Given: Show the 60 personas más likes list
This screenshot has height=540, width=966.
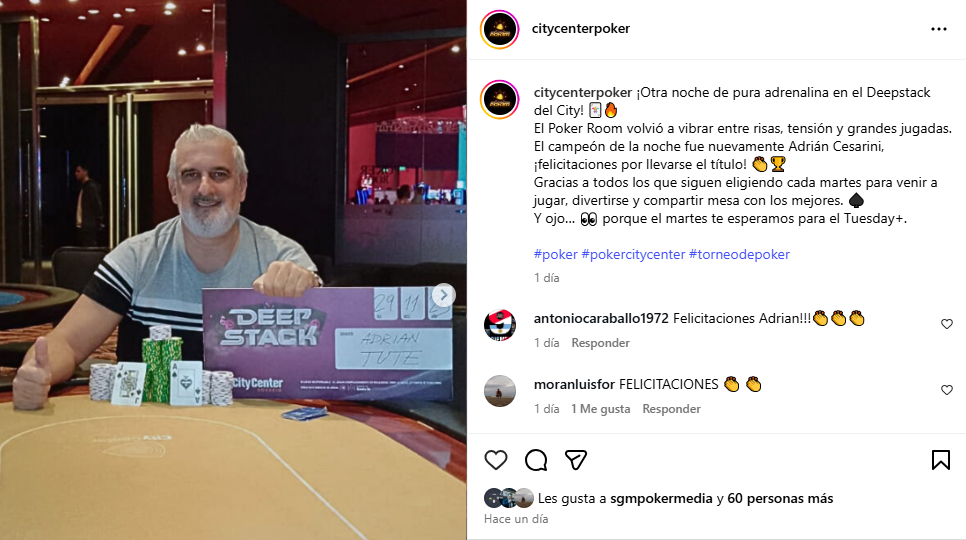Looking at the screenshot, I should (780, 499).
